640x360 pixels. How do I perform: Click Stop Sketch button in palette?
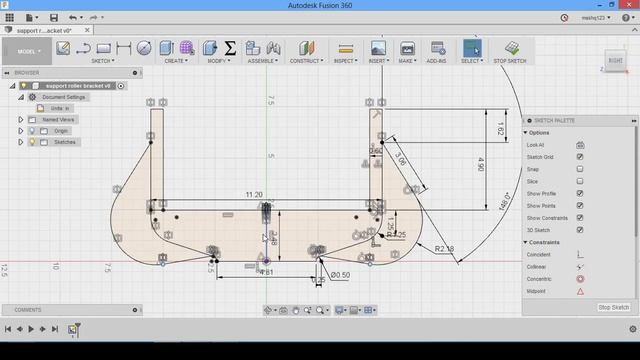pyautogui.click(x=613, y=307)
